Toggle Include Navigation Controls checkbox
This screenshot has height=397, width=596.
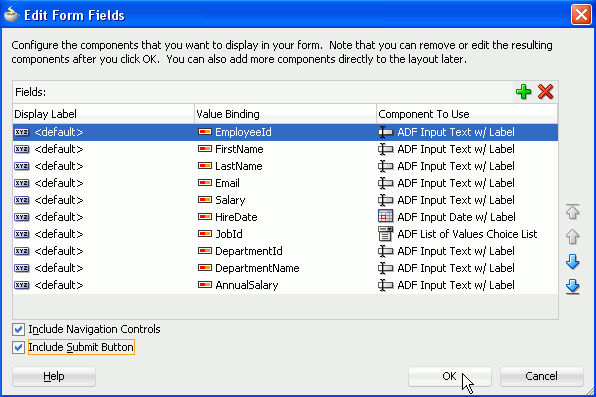18,329
